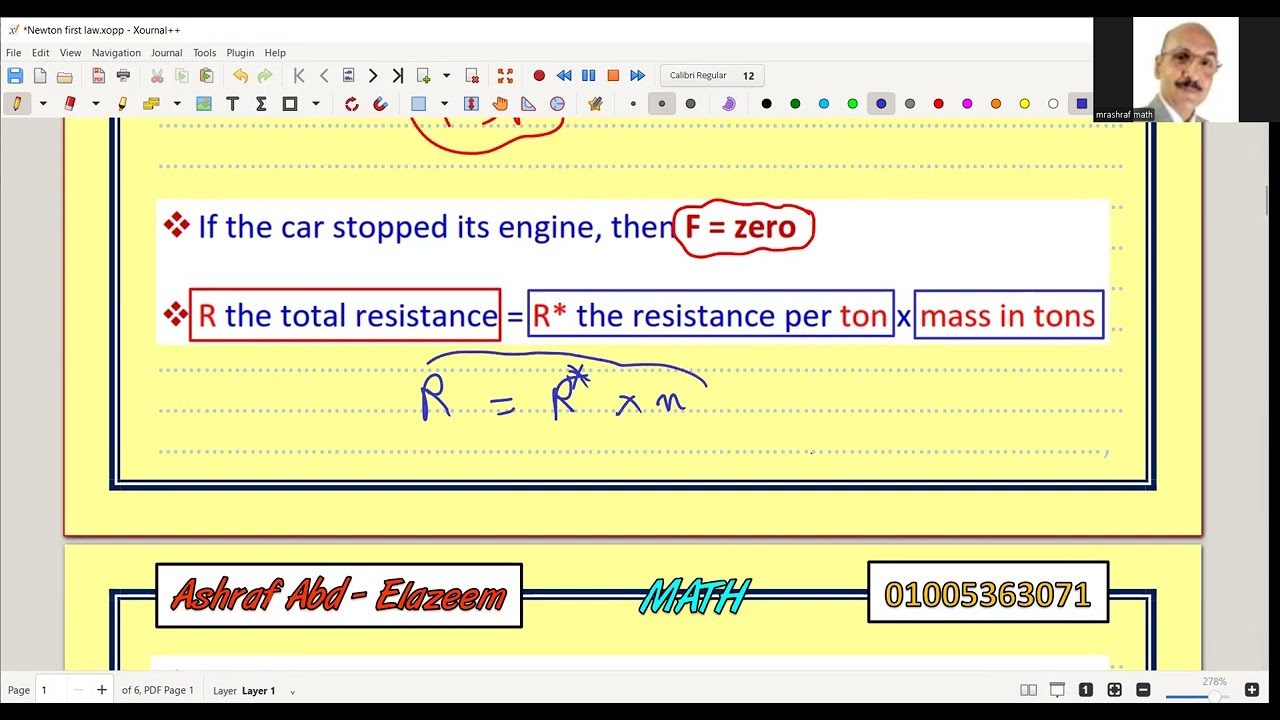Create a new document
This screenshot has width=1280, height=720.
pos(40,76)
